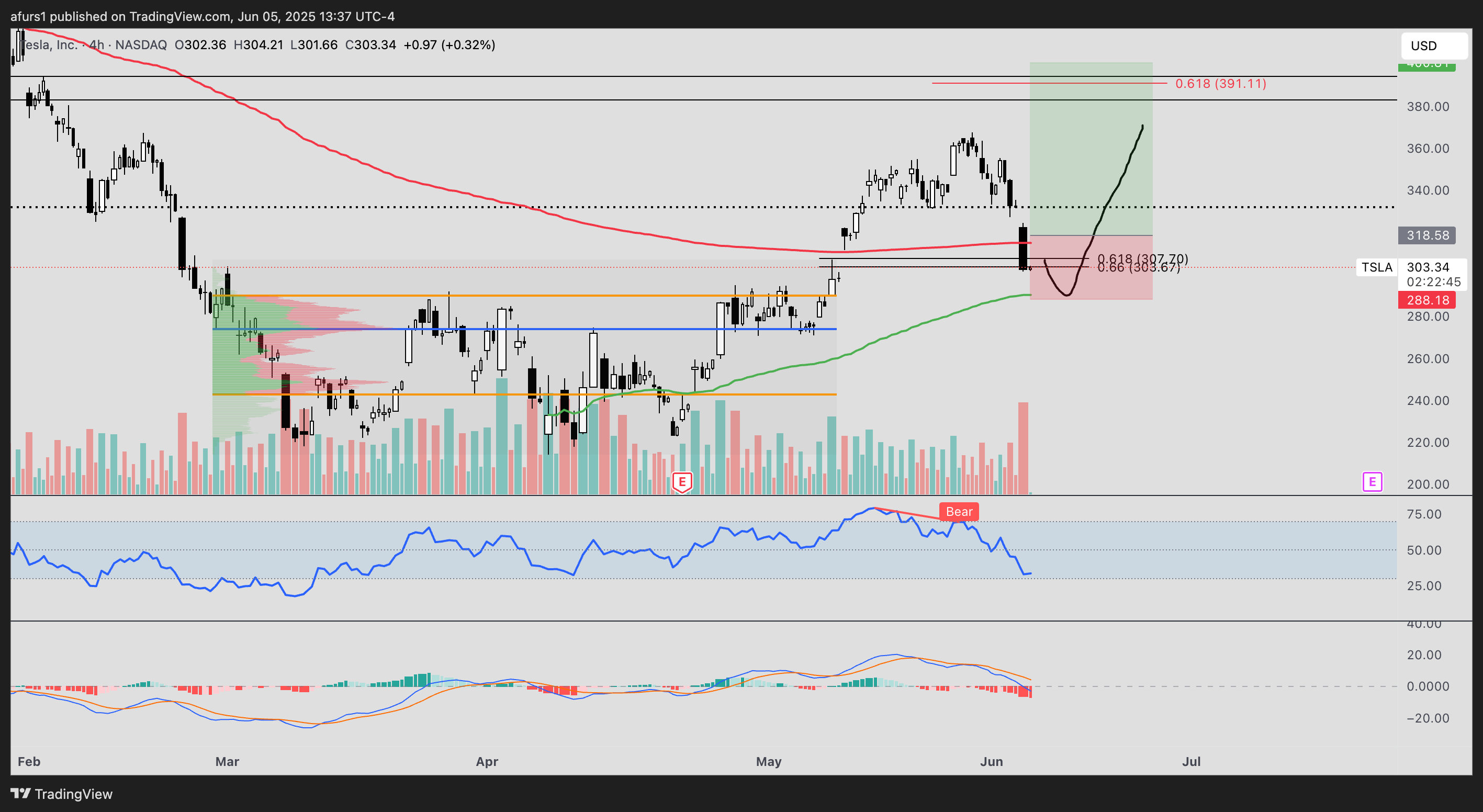Click the TSLA symbol price tag

(1376, 267)
